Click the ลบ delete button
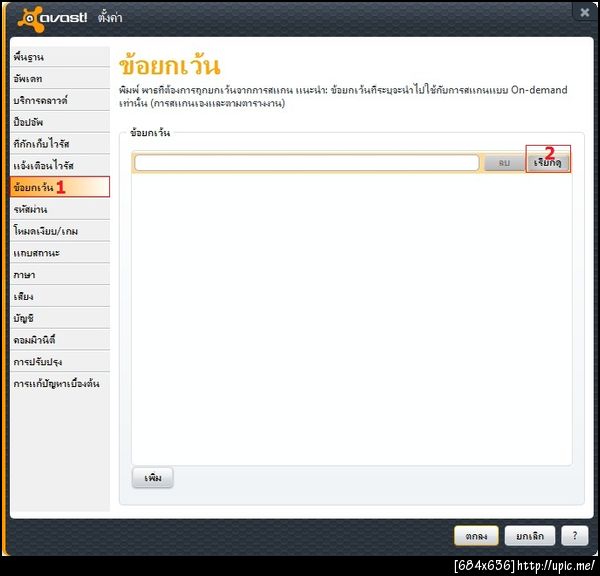The height and width of the screenshot is (576, 600). [x=504, y=163]
